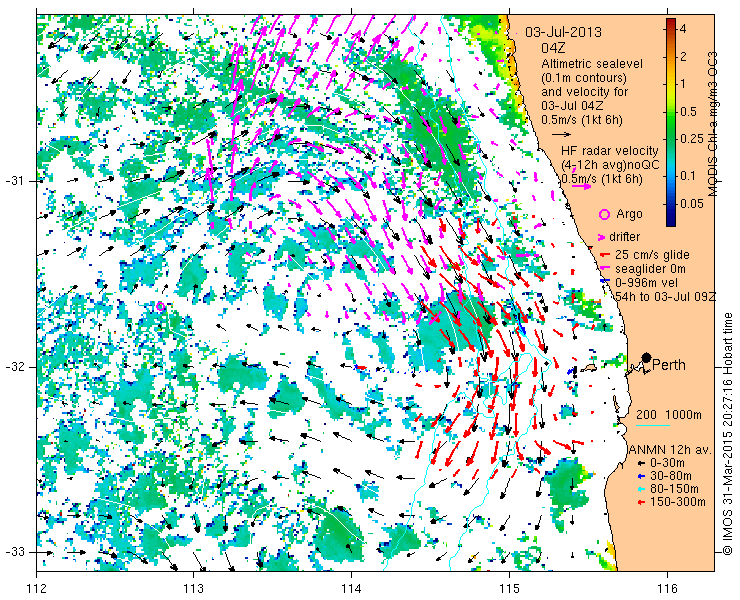The height and width of the screenshot is (600, 740).
Task: Click the 80-150m depth legend text
Action: coord(674,489)
